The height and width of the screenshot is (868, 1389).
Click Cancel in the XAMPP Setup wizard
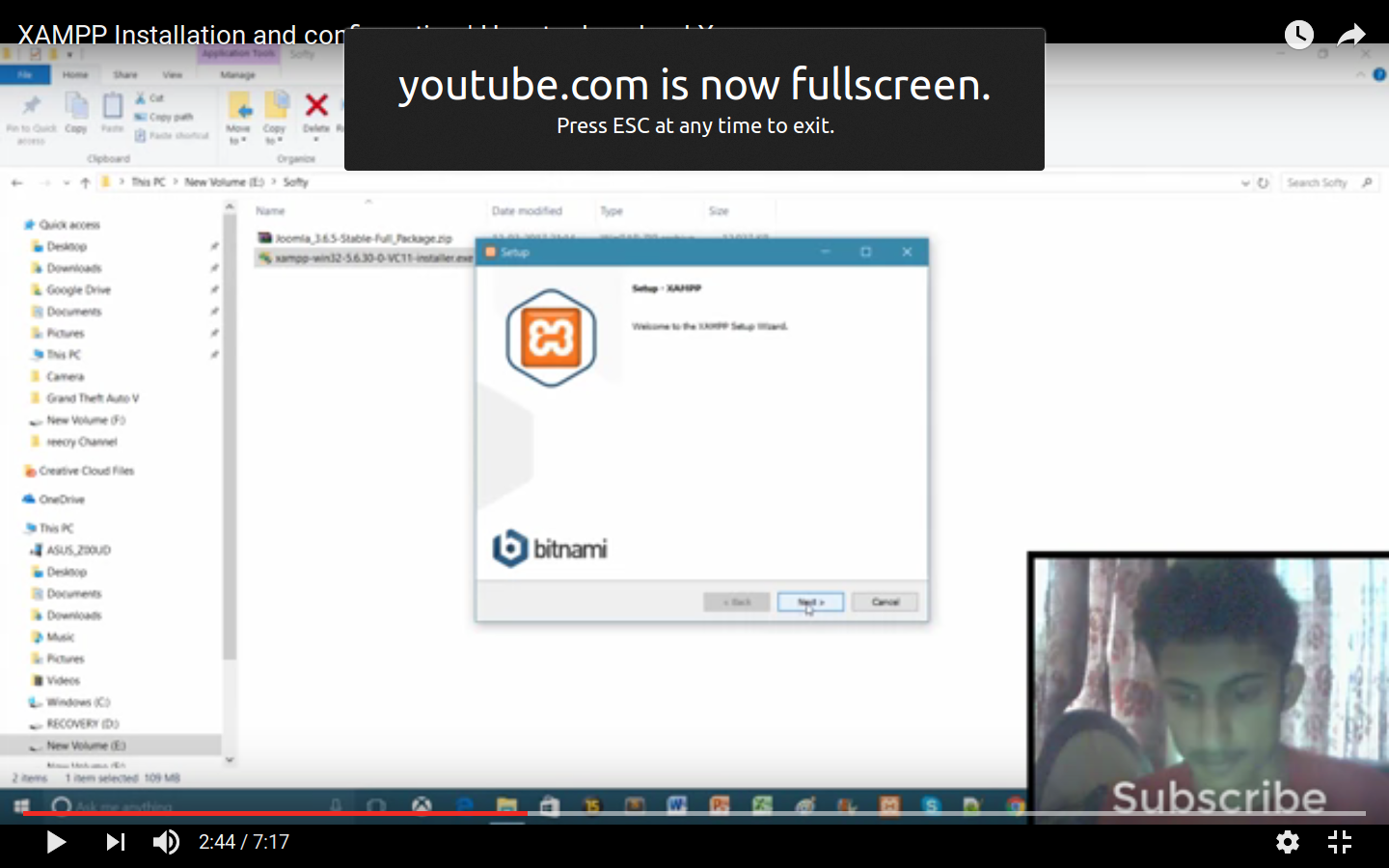click(x=885, y=602)
